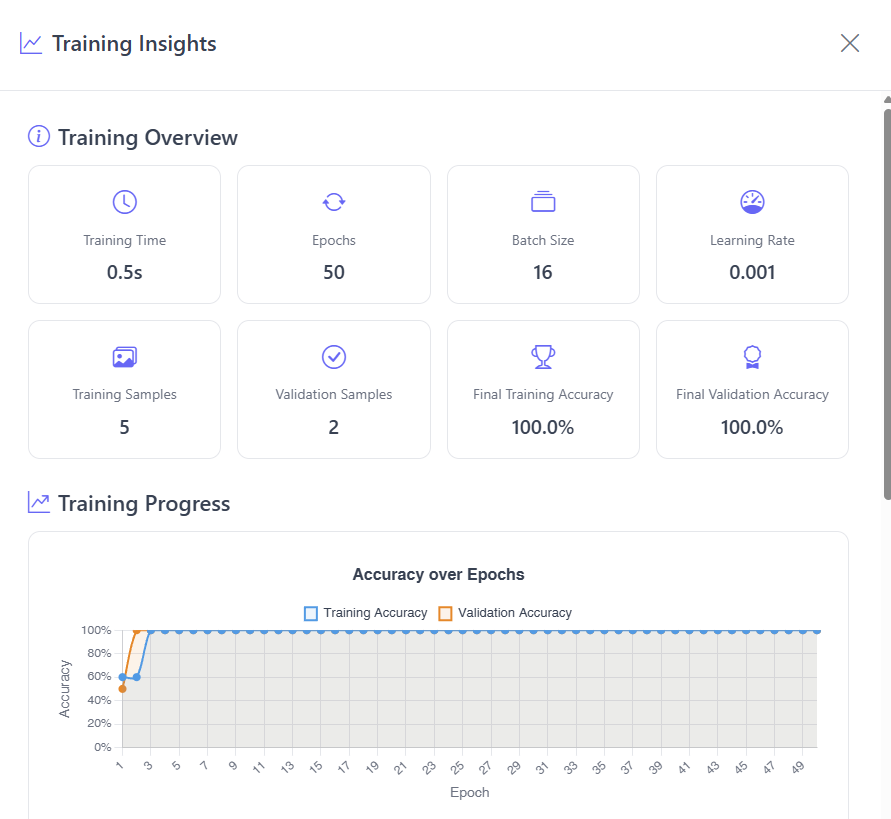Click the Accuracy over Epochs chart title

point(439,575)
